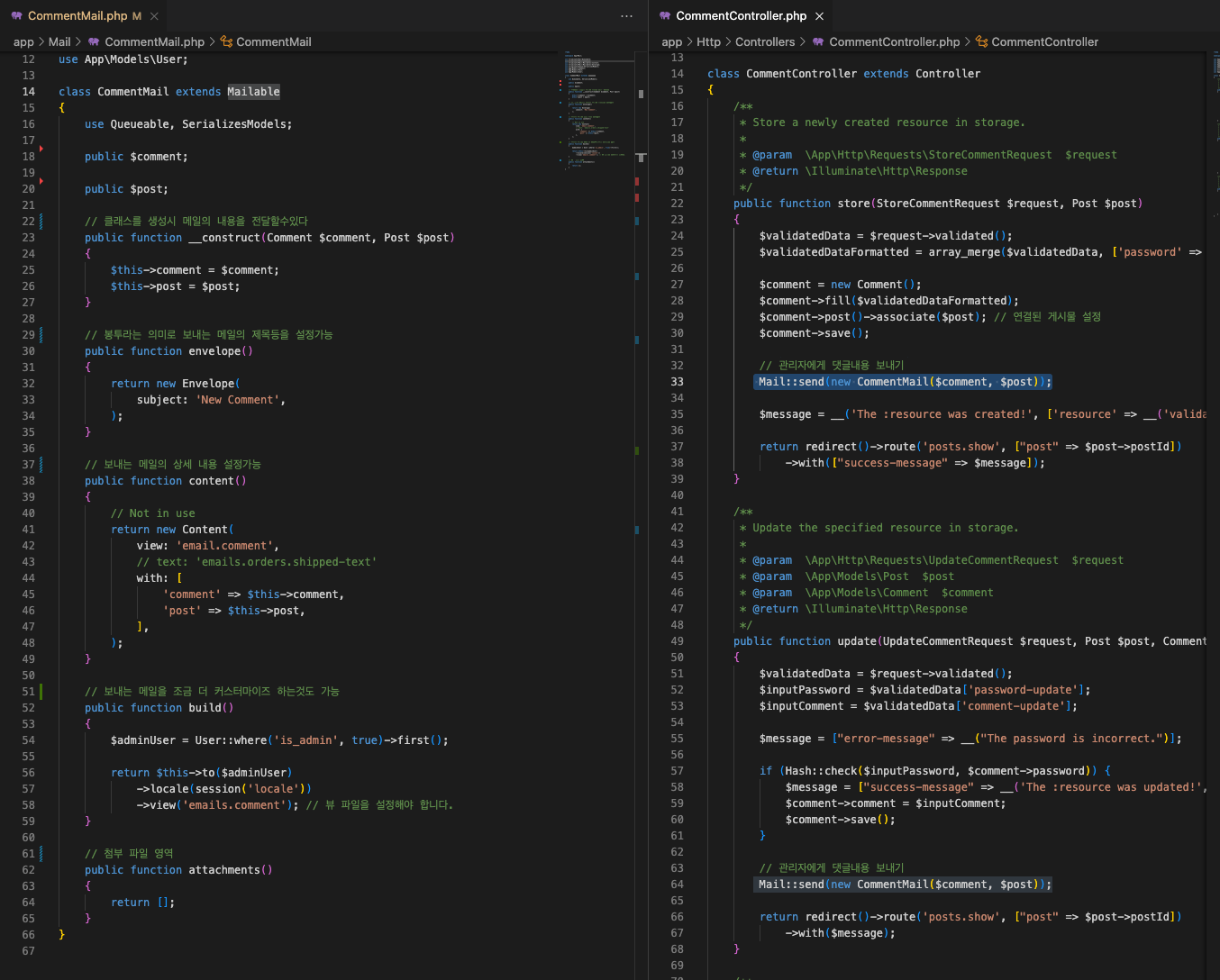
Task: Close the CommentMail.php tab
Action: 154,16
